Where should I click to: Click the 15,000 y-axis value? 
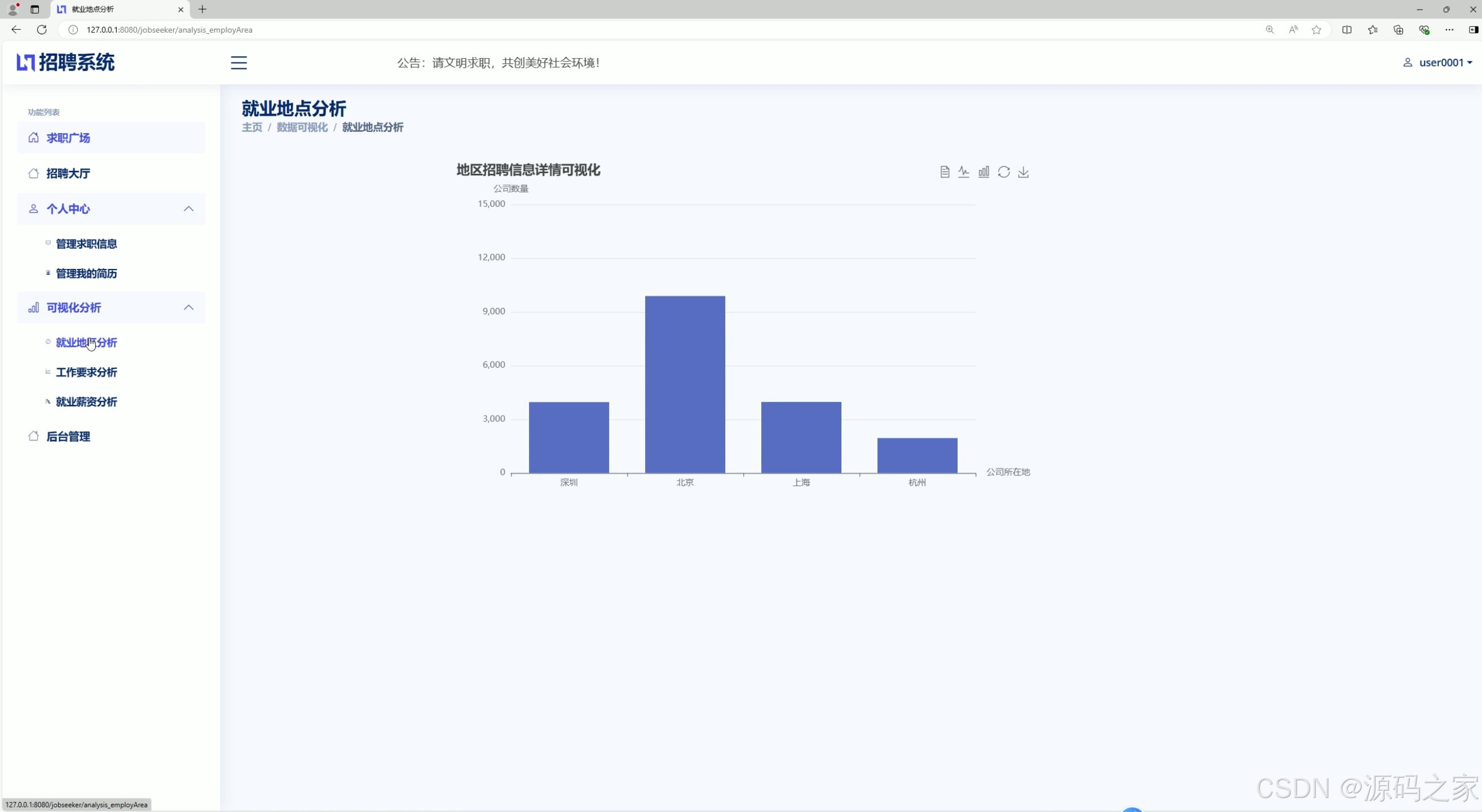[491, 204]
